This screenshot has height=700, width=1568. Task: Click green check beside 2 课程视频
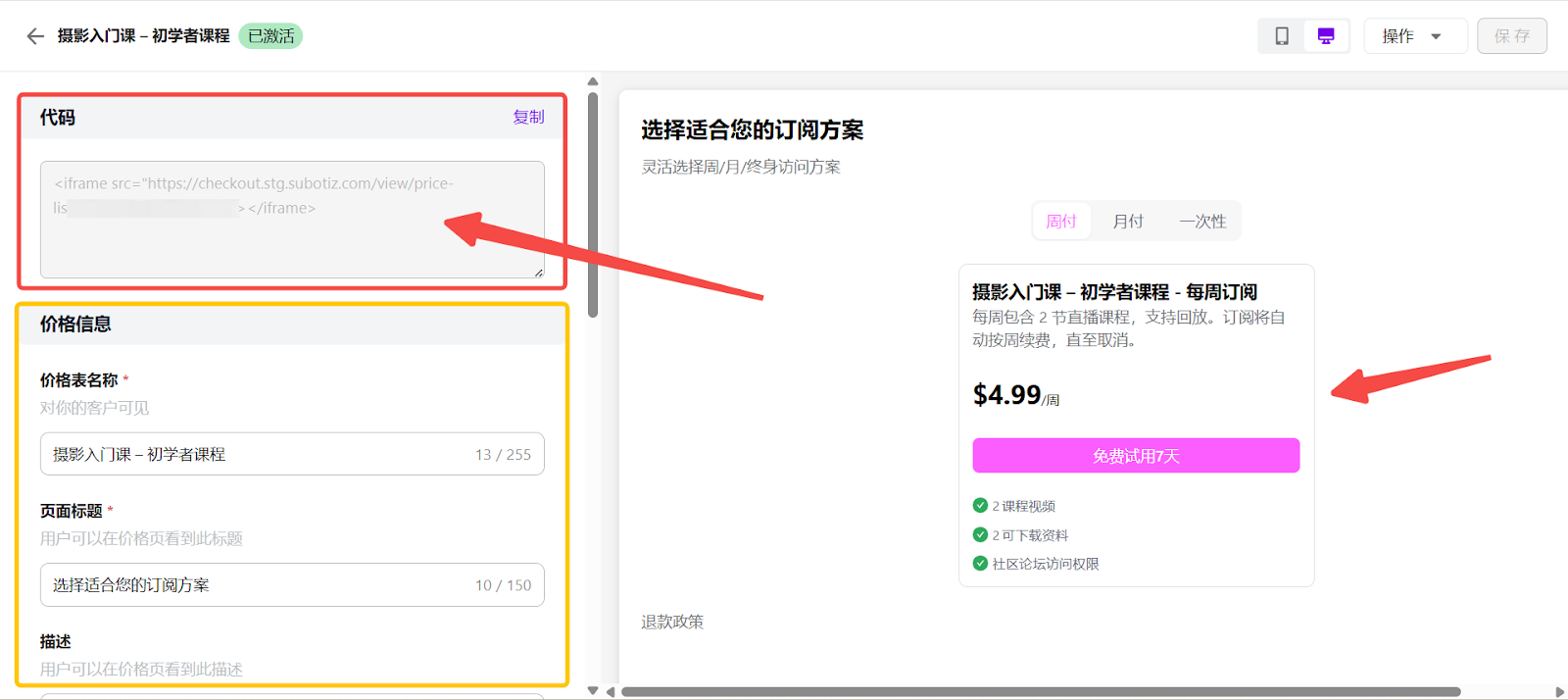click(x=980, y=506)
